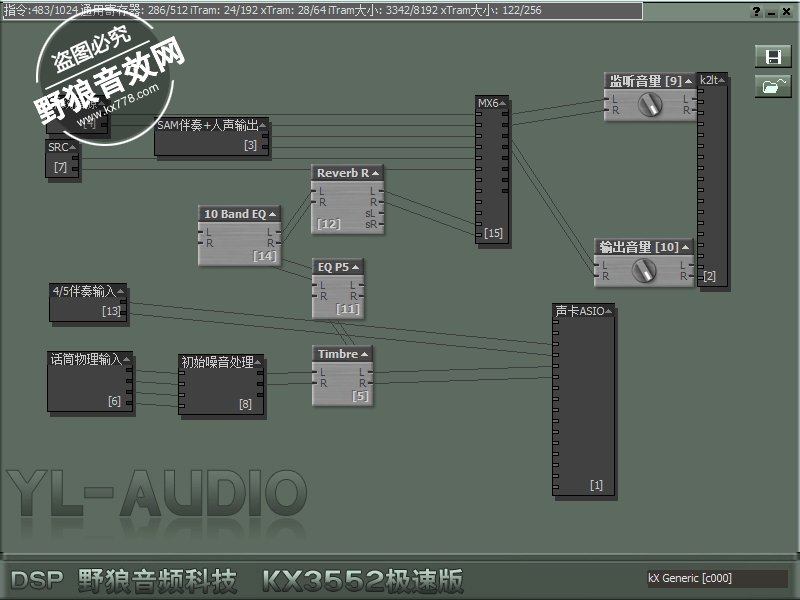This screenshot has width=800, height=600.
Task: Select the k2lt module title
Action: click(709, 80)
